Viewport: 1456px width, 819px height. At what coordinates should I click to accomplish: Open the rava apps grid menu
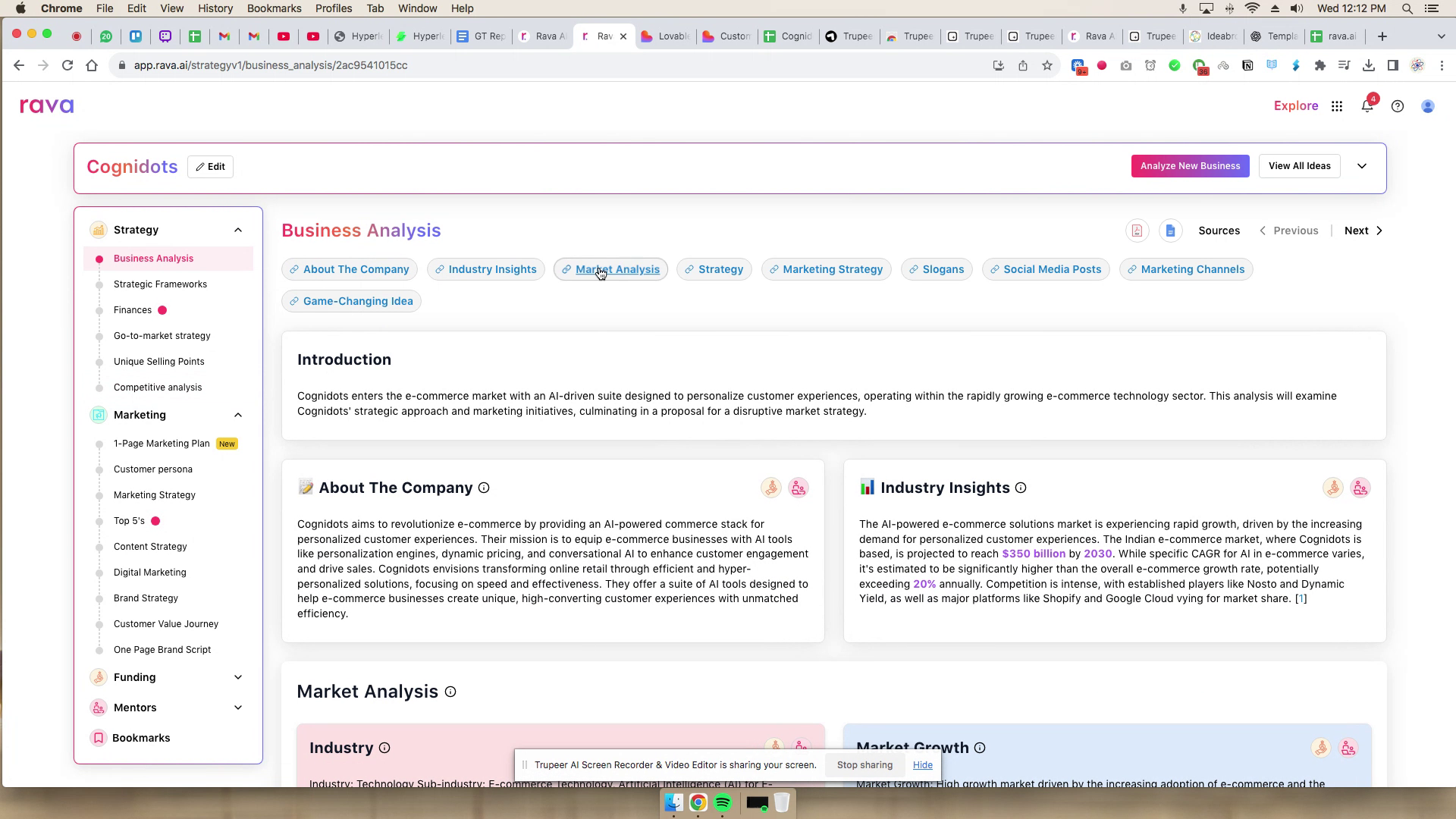click(x=1337, y=106)
